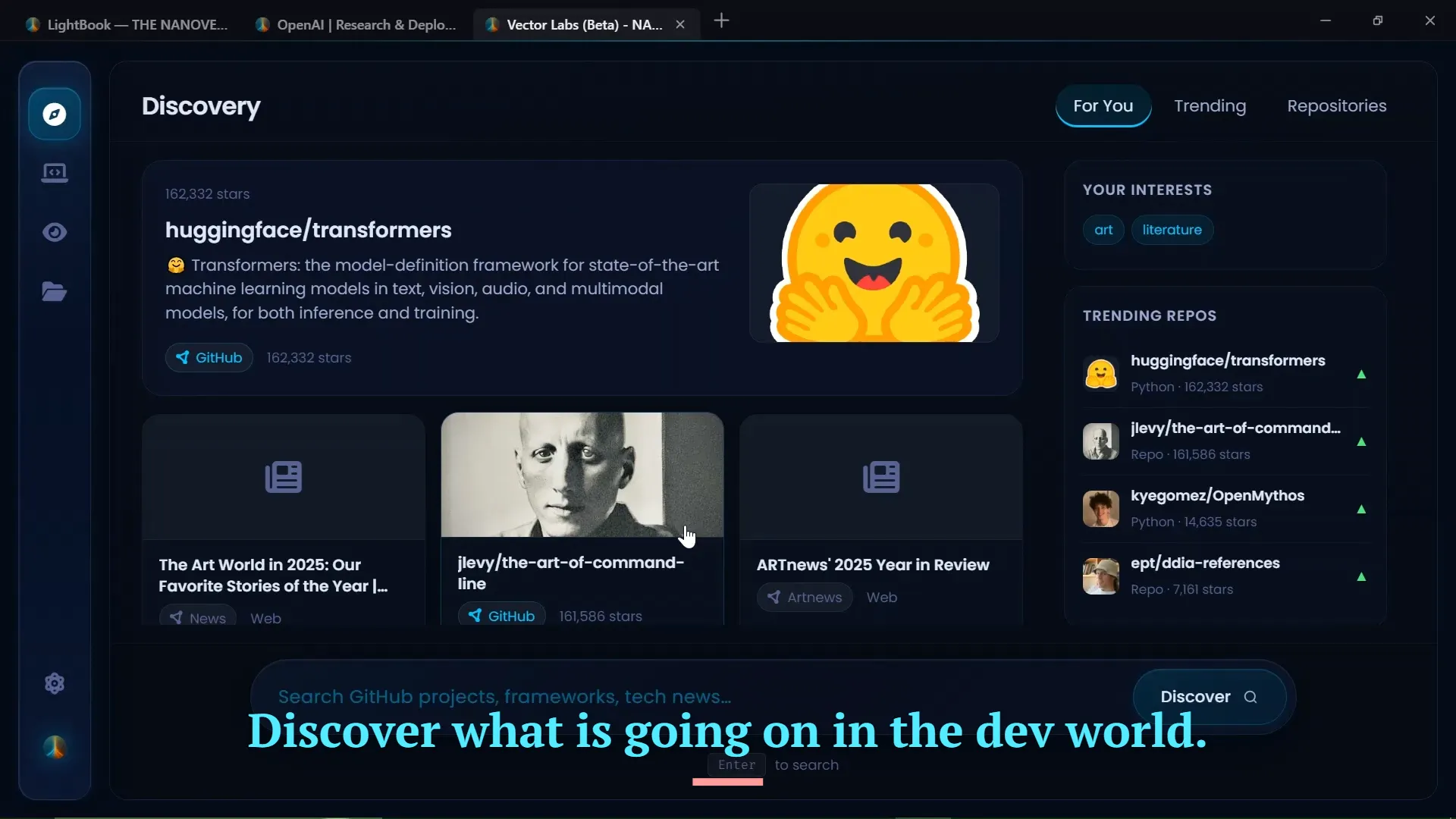Viewport: 1456px width, 819px height.
Task: Click the profile avatar icon in sidebar
Action: tap(55, 748)
